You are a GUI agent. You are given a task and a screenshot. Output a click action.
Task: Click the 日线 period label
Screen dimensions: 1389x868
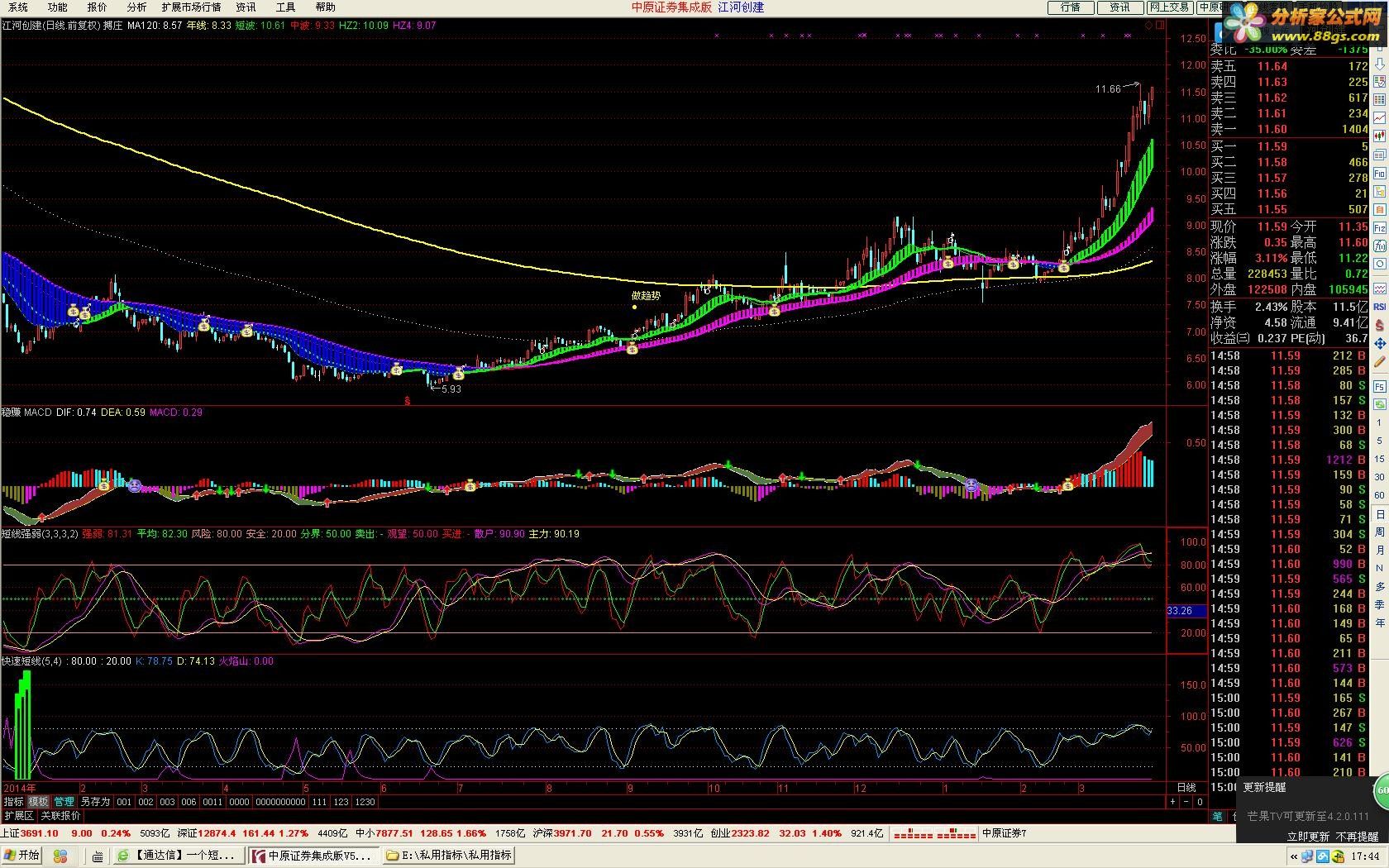pyautogui.click(x=1186, y=788)
